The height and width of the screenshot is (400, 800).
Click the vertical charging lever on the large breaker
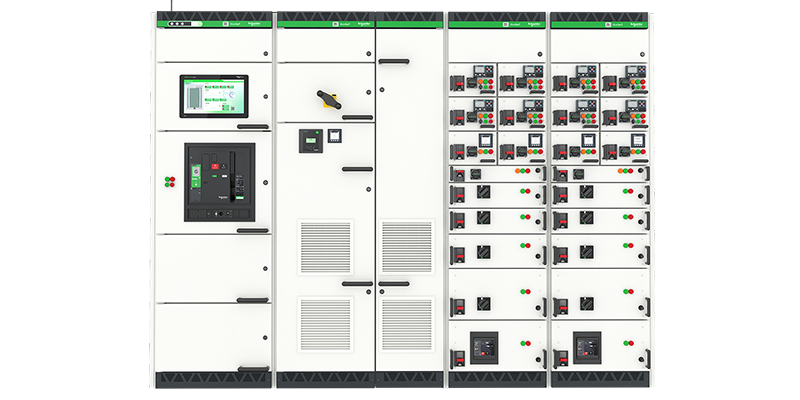[232, 176]
